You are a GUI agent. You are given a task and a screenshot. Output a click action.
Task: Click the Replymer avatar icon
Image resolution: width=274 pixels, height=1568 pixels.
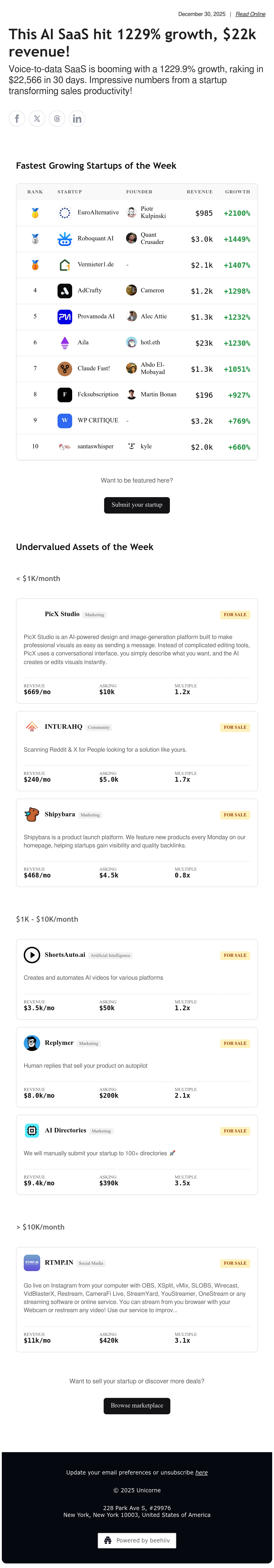tap(32, 1043)
